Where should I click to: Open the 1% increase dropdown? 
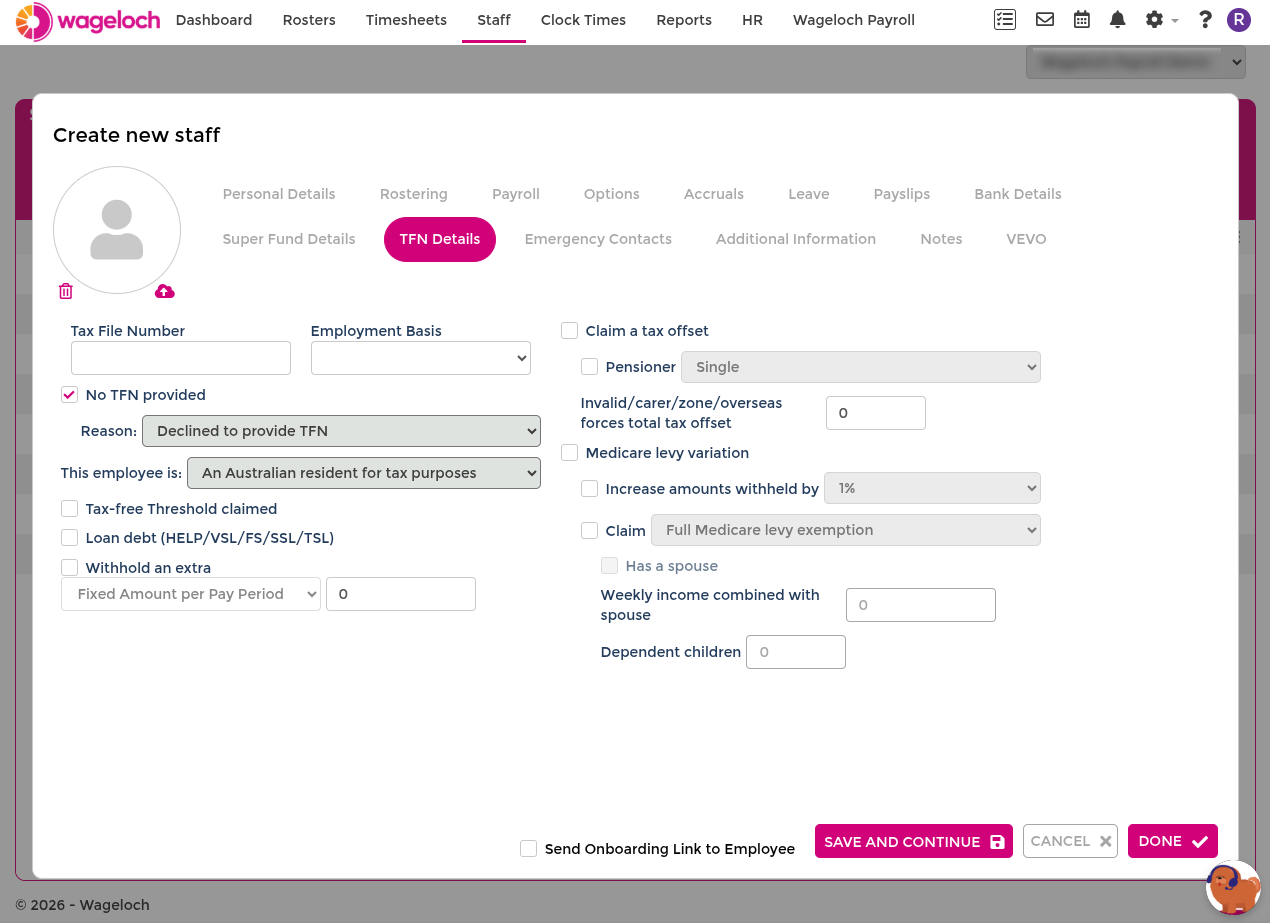[932, 488]
